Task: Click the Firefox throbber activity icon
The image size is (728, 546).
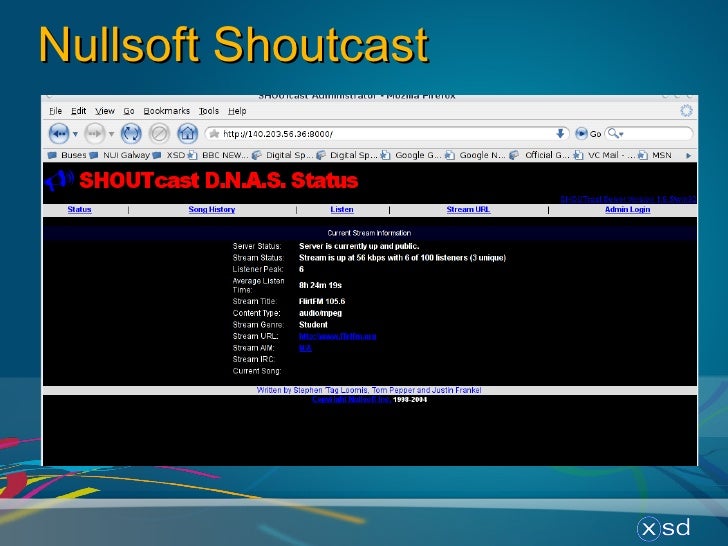Action: [x=686, y=110]
